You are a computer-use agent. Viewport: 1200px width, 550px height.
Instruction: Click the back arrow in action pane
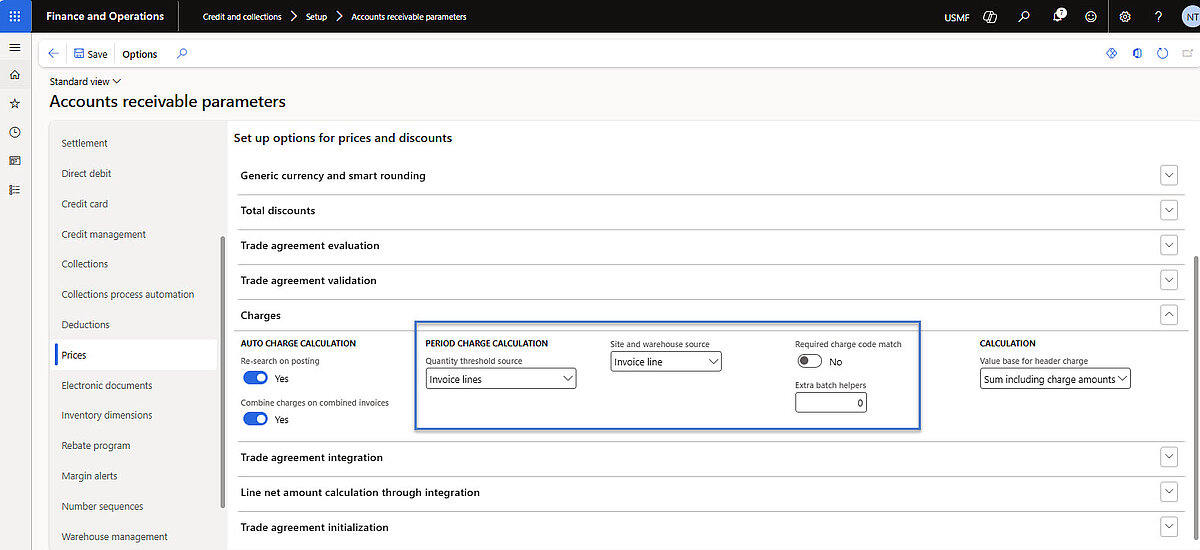point(53,54)
